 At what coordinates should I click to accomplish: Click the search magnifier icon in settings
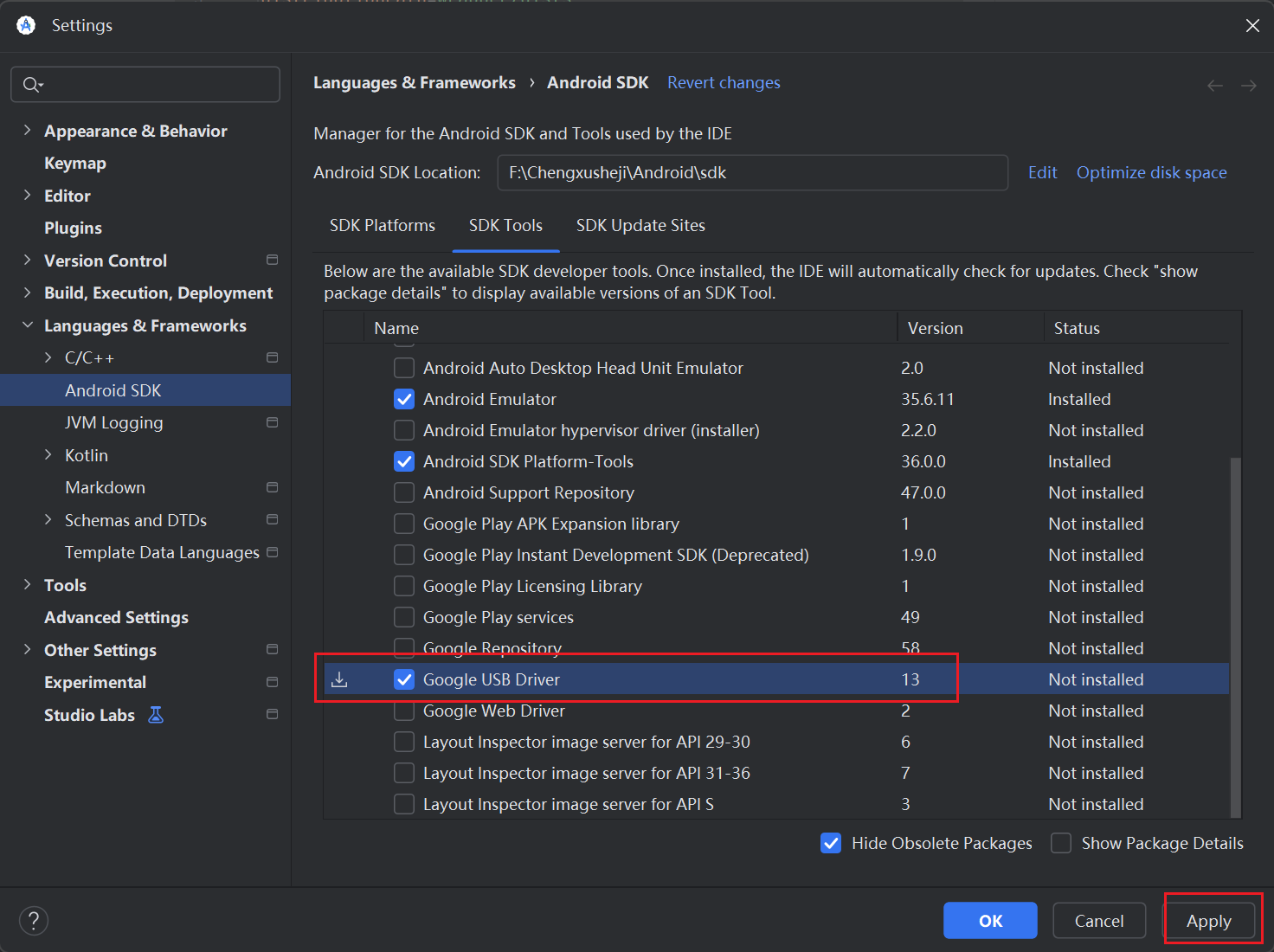click(x=31, y=85)
